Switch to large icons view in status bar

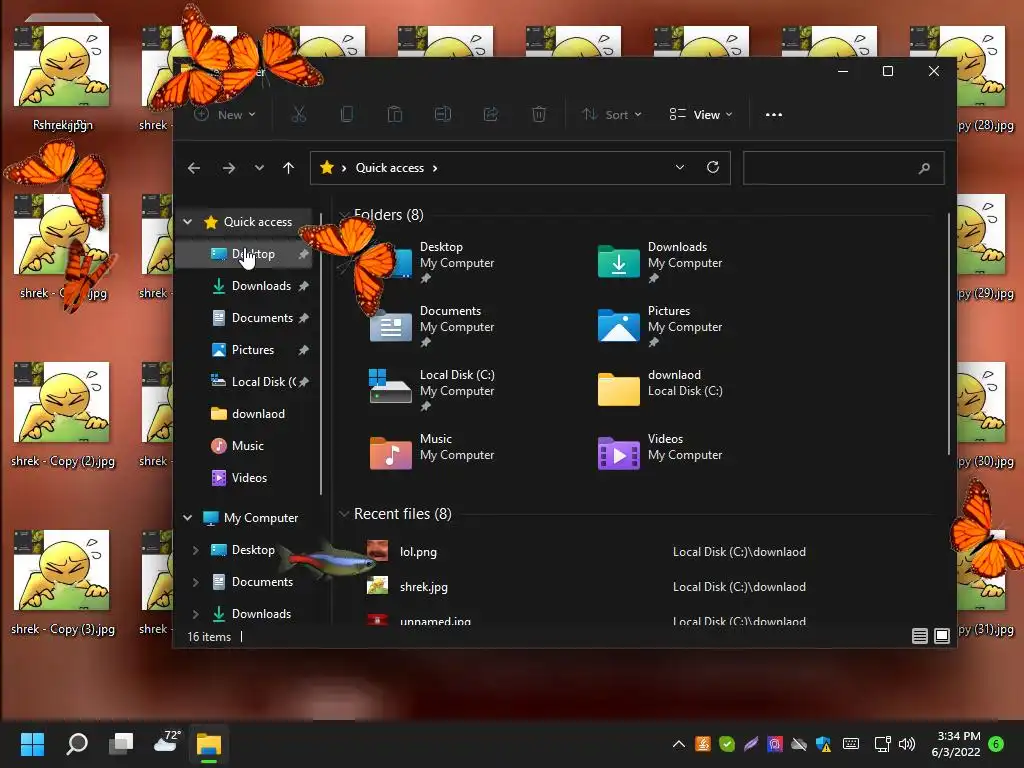[x=942, y=635]
